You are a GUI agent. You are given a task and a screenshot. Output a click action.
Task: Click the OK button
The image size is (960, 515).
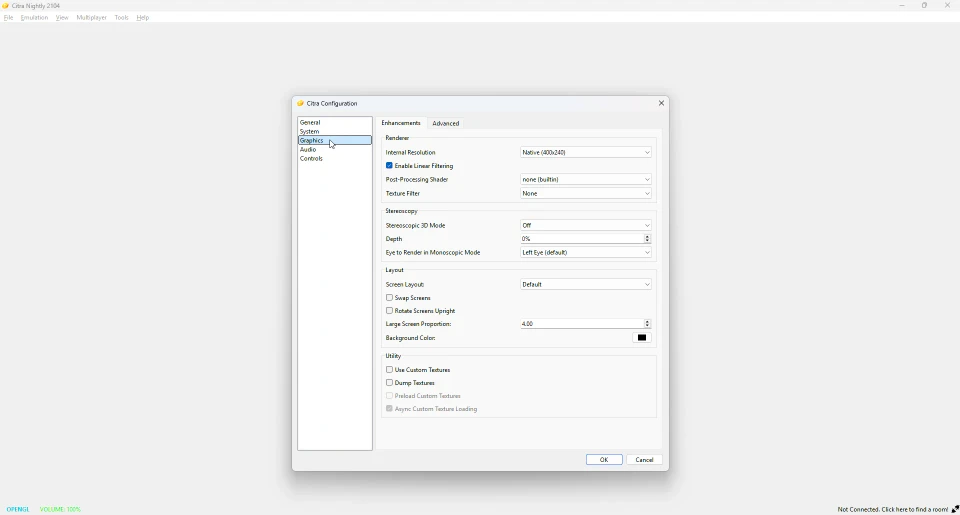604,460
